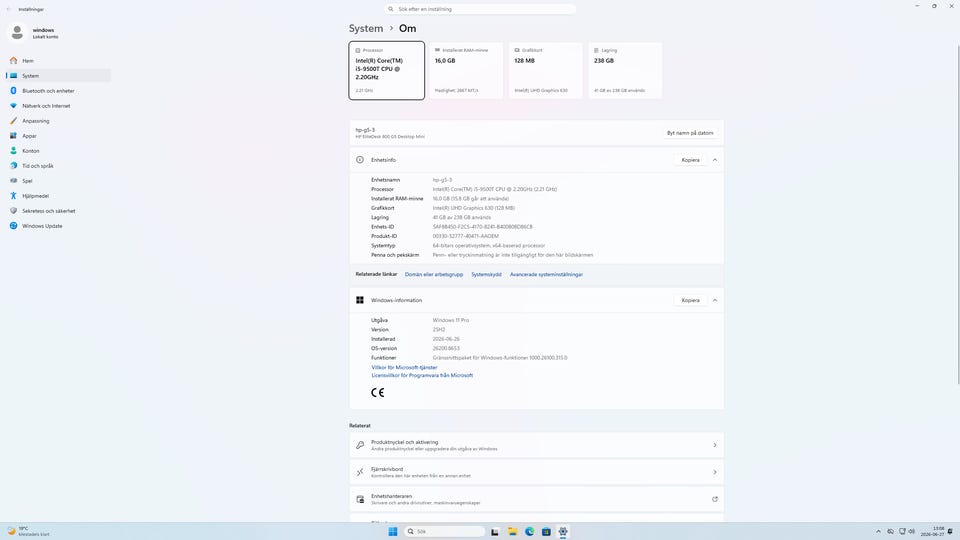This screenshot has width=960, height=540.
Task: Click the System breadcrumb
Action: coord(366,28)
